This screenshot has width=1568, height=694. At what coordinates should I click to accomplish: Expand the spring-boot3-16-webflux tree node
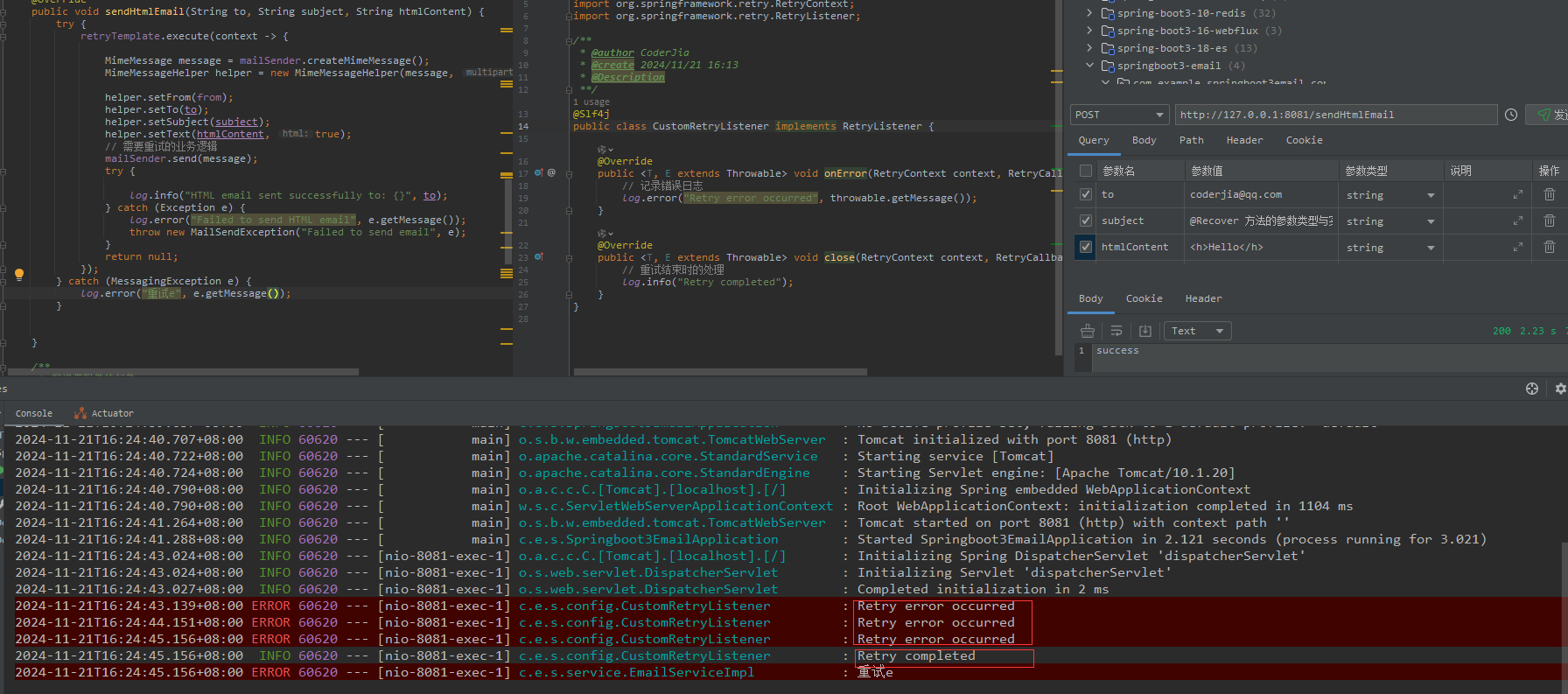(x=1089, y=31)
